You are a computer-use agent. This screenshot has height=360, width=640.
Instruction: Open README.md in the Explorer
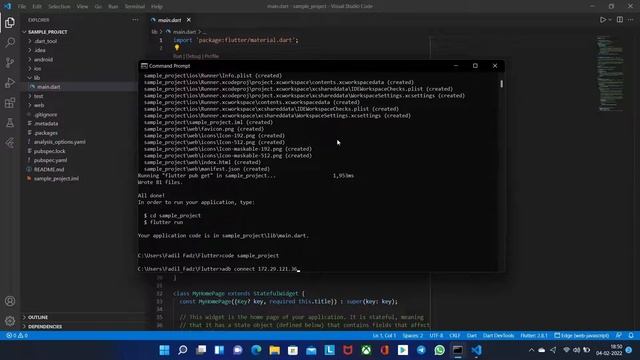click(x=49, y=169)
